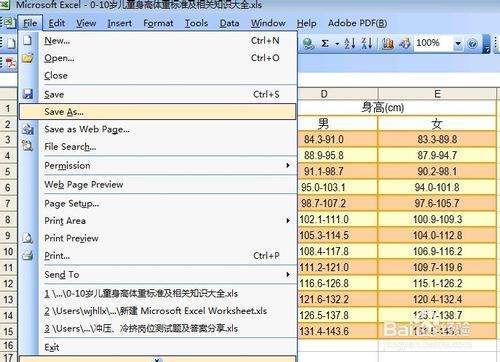
Task: Choose New... in the File menu
Action: pyautogui.click(x=157, y=41)
